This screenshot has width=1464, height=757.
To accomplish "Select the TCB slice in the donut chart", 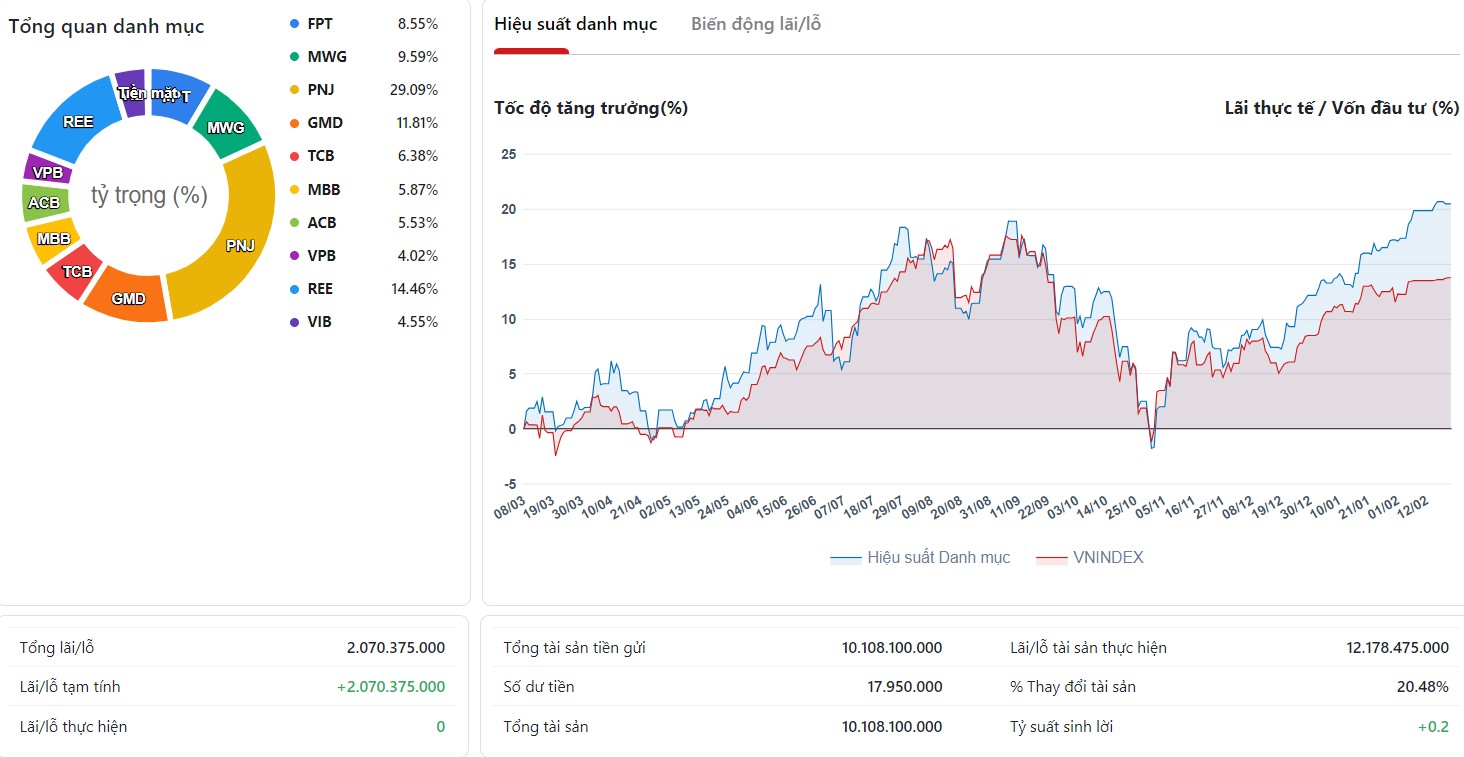I will click(77, 271).
